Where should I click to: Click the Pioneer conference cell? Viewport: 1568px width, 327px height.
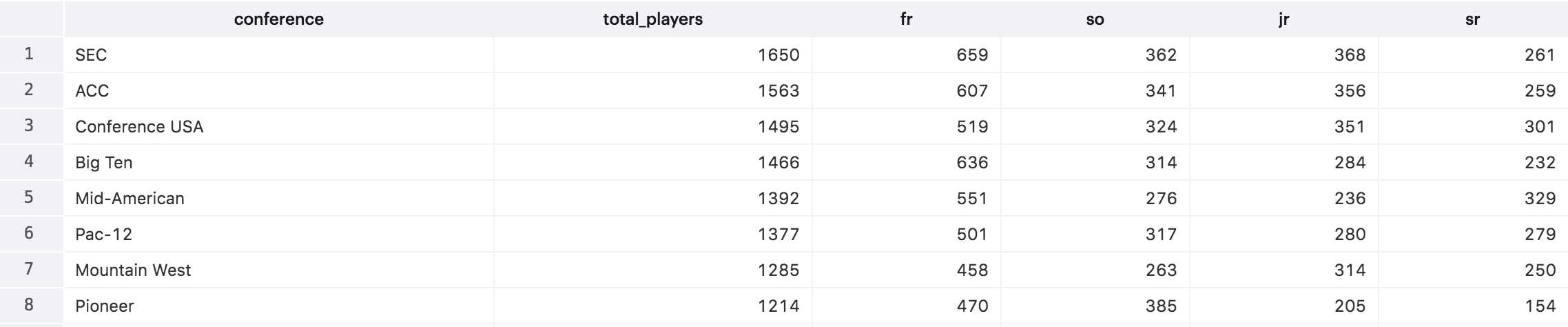point(279,306)
